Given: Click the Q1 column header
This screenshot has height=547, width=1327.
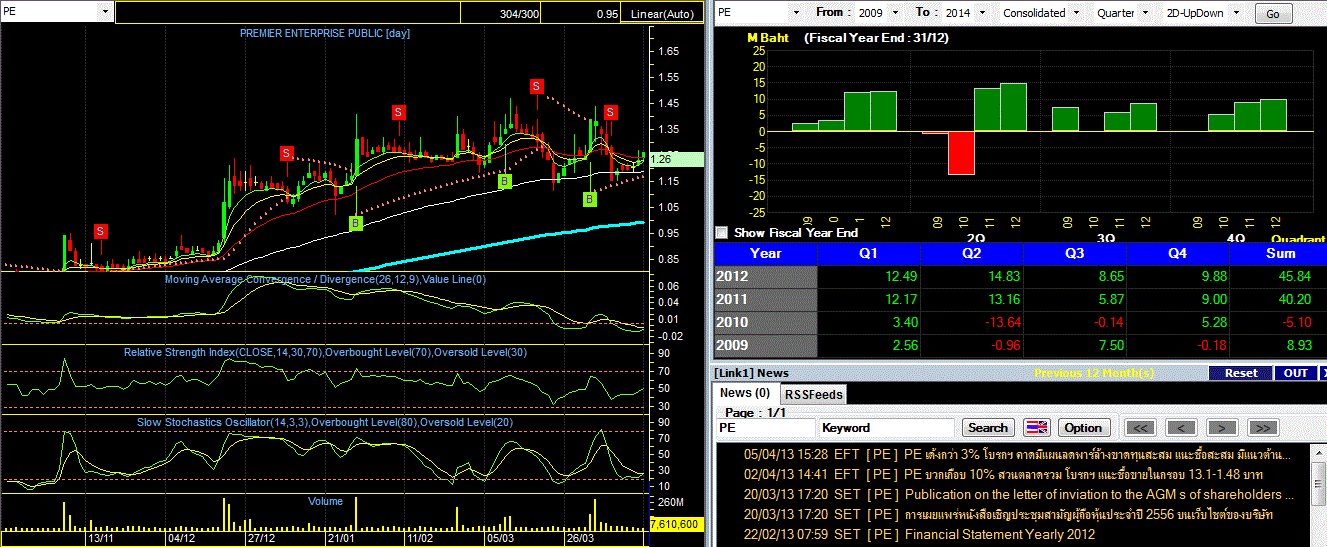Looking at the screenshot, I should (x=869, y=254).
